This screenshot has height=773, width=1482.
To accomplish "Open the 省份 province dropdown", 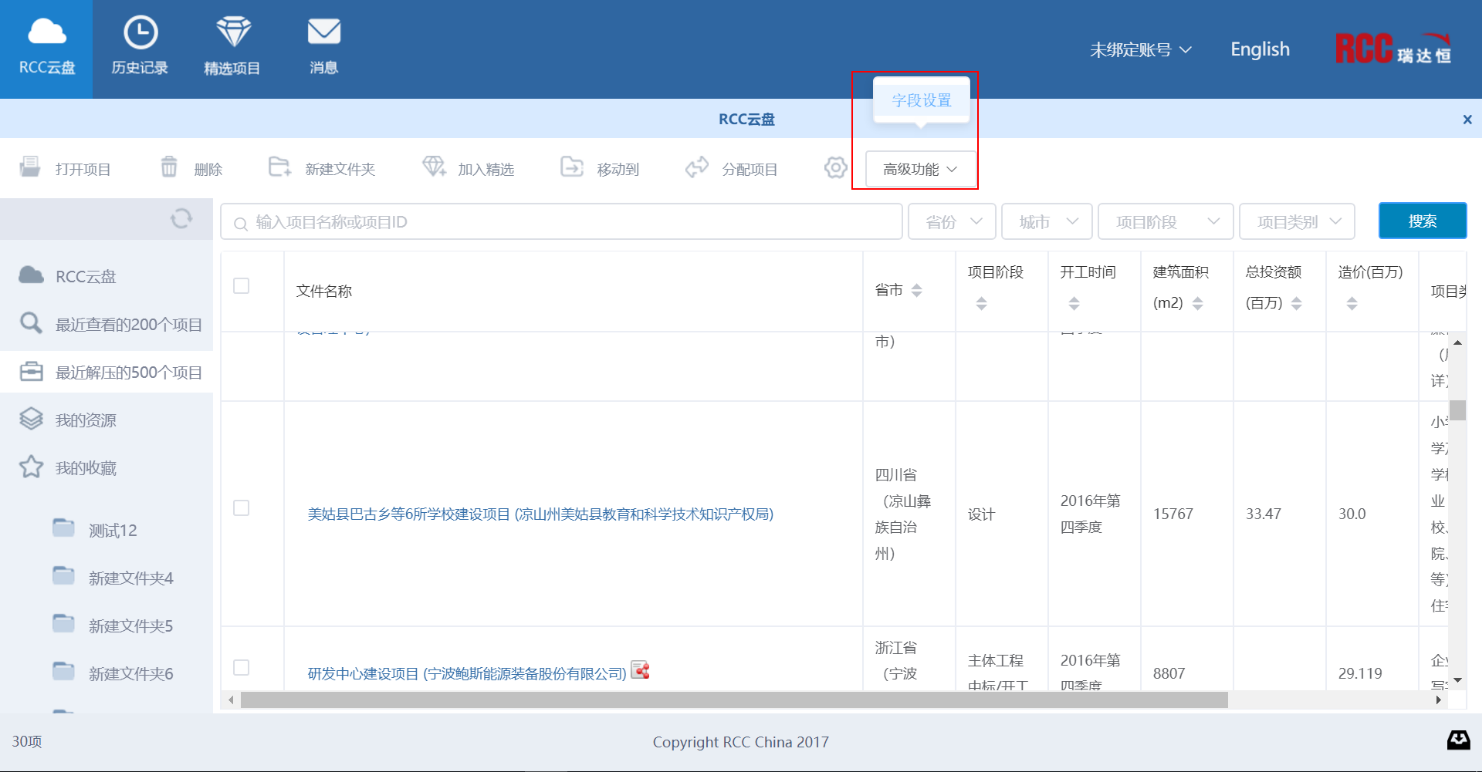I will pyautogui.click(x=952, y=222).
